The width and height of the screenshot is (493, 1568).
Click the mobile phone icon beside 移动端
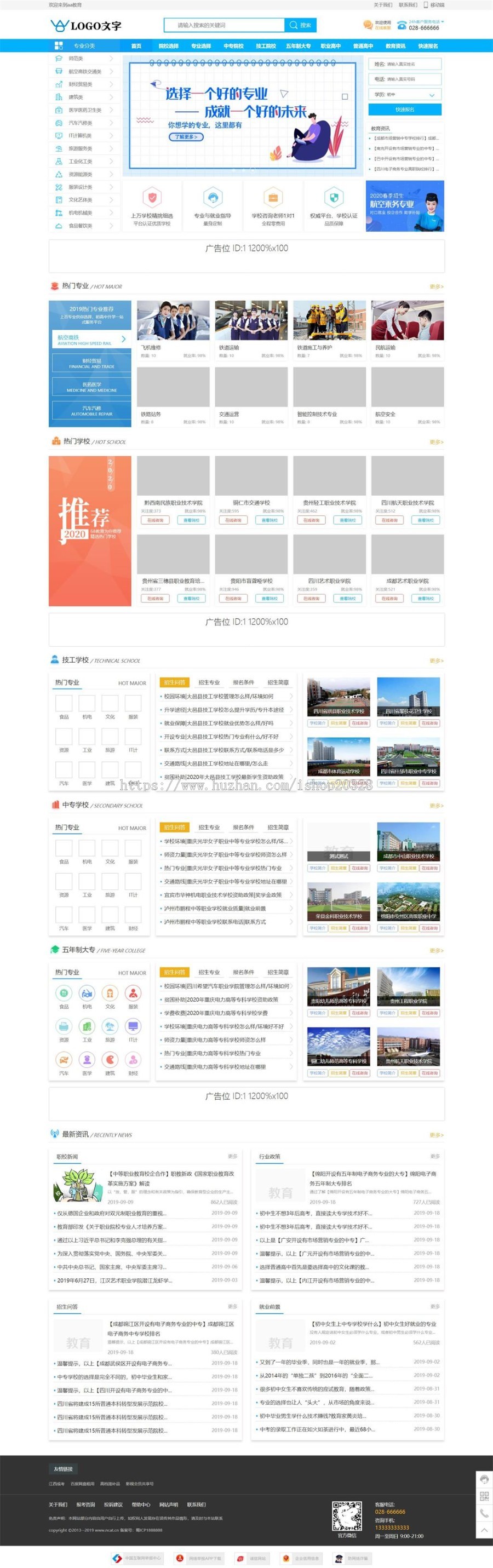tap(426, 5)
